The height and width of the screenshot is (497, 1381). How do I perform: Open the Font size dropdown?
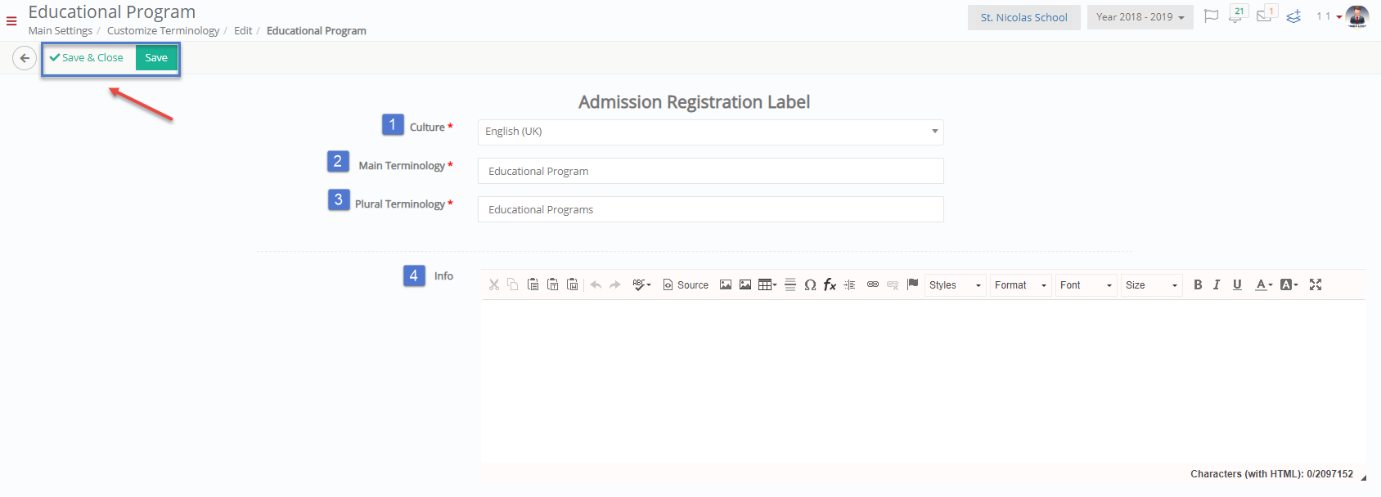point(1152,285)
